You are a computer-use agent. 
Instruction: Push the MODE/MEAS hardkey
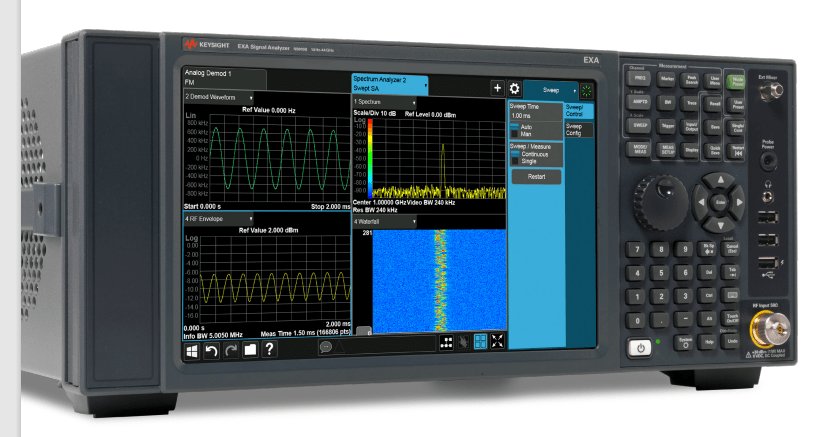pyautogui.click(x=640, y=149)
